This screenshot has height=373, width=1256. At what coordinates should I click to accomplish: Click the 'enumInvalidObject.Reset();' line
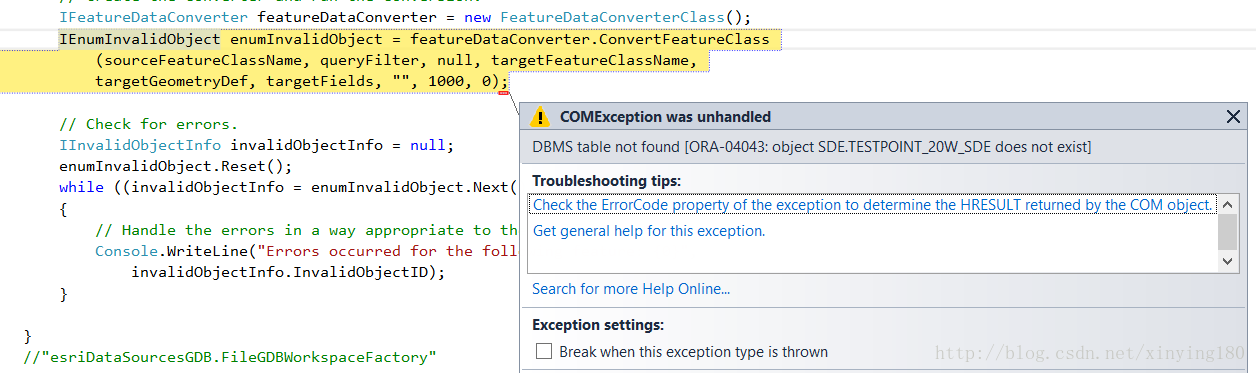pyautogui.click(x=176, y=166)
